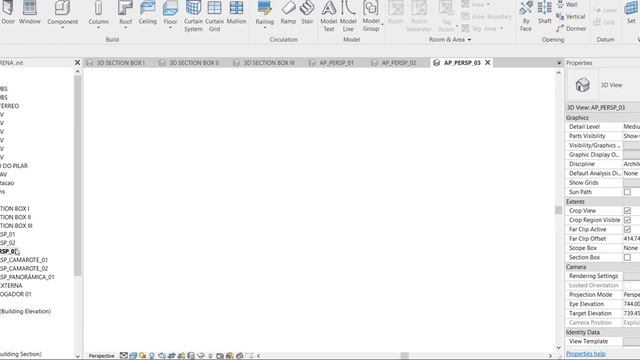640x360 pixels.
Task: Edit the Eye Elevation value
Action: [631, 304]
